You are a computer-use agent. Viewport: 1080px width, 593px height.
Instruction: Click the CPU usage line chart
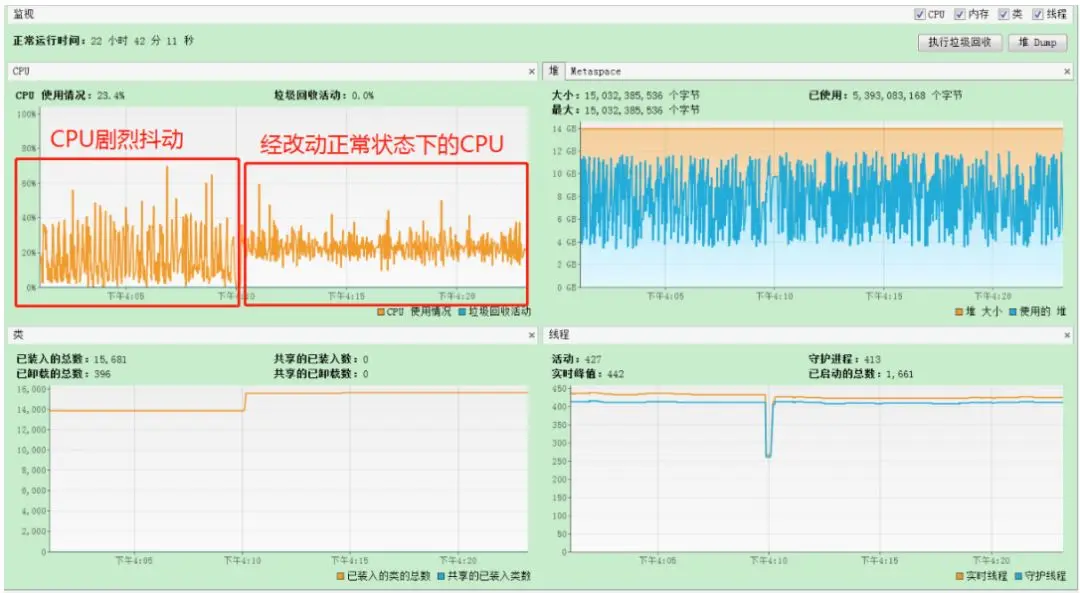click(x=283, y=200)
